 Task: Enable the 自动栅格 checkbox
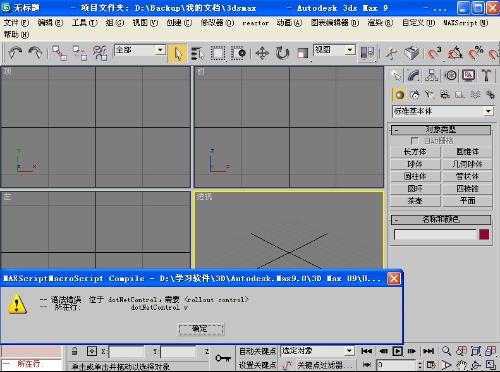tap(414, 140)
